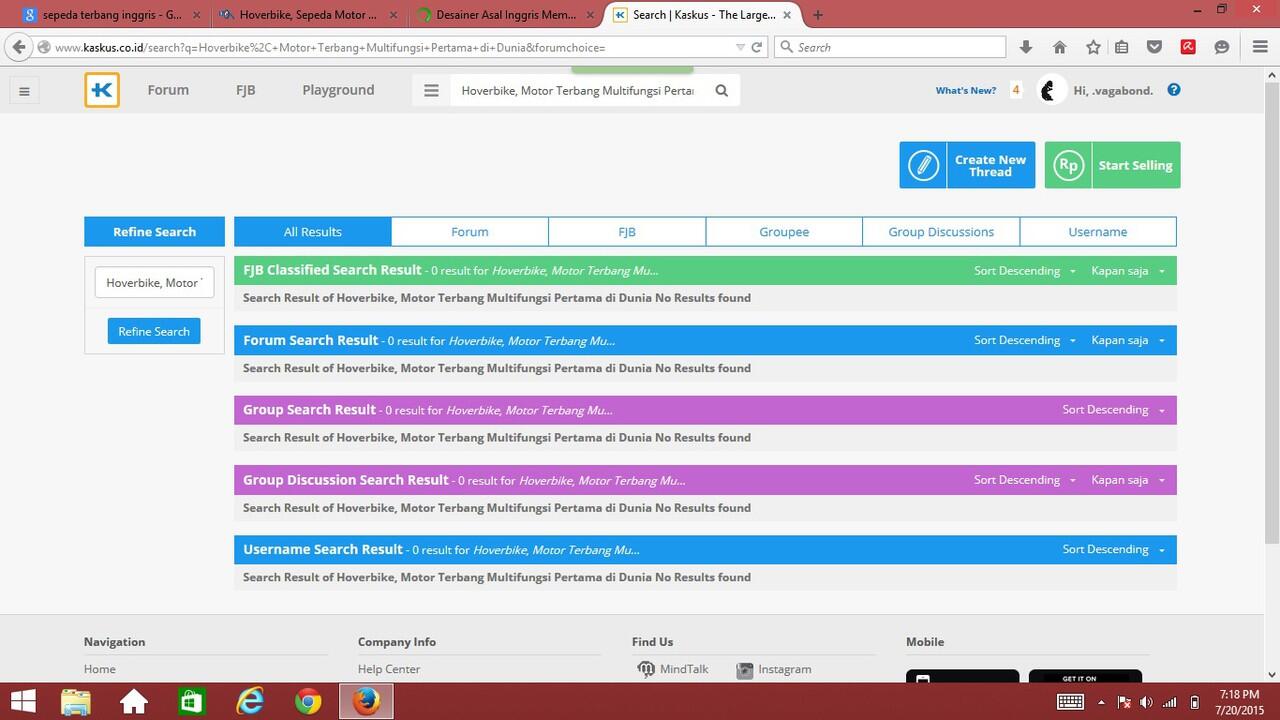The height and width of the screenshot is (720, 1280).
Task: Go to Firefox home icon
Action: click(1059, 47)
